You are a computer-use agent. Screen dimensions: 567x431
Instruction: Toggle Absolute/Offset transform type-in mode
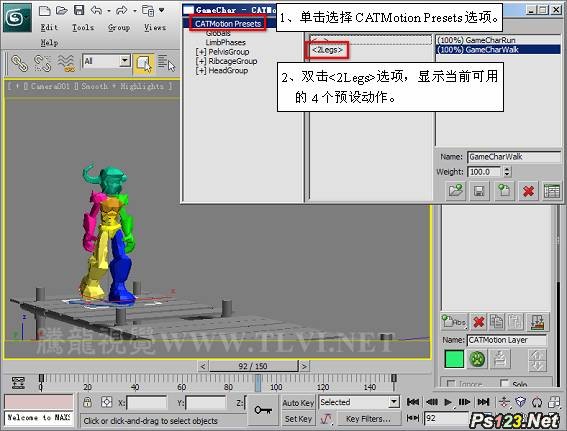pyautogui.click(x=107, y=402)
